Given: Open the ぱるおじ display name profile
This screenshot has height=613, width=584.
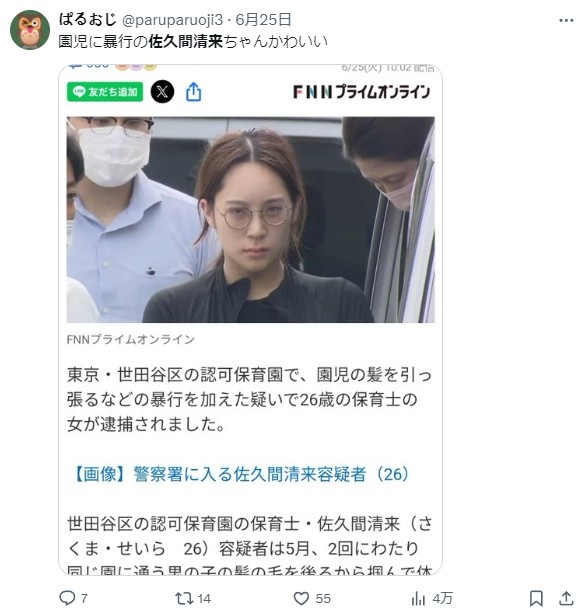Looking at the screenshot, I should (x=88, y=19).
